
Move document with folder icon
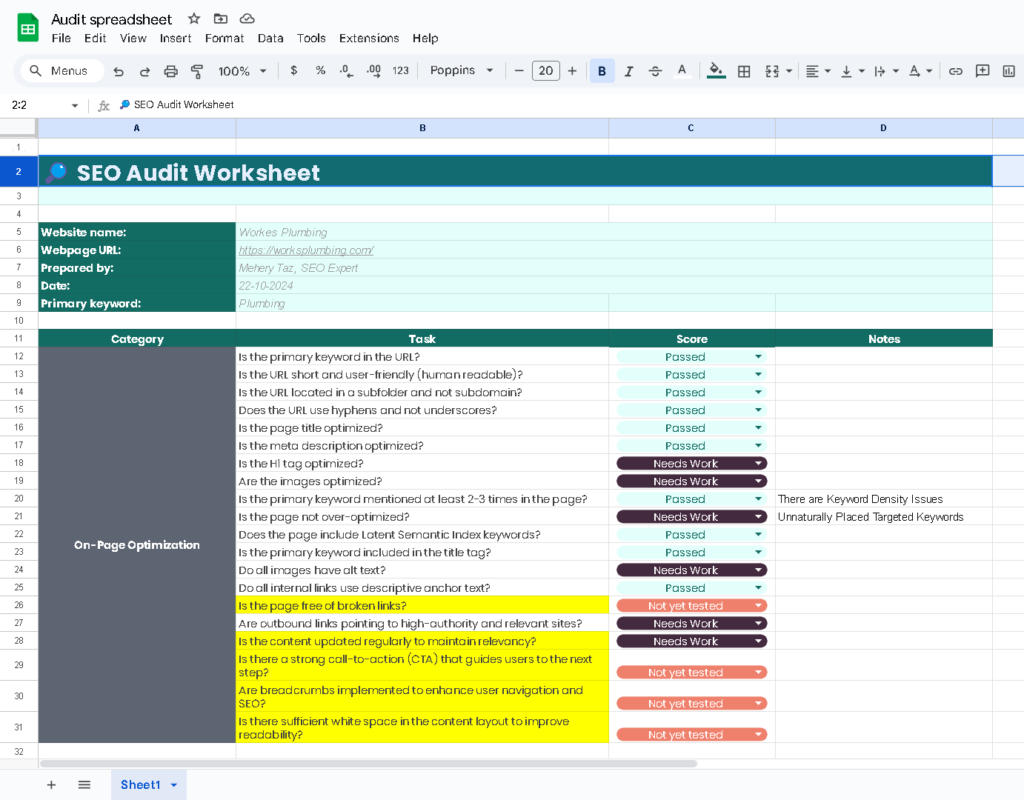coord(221,18)
